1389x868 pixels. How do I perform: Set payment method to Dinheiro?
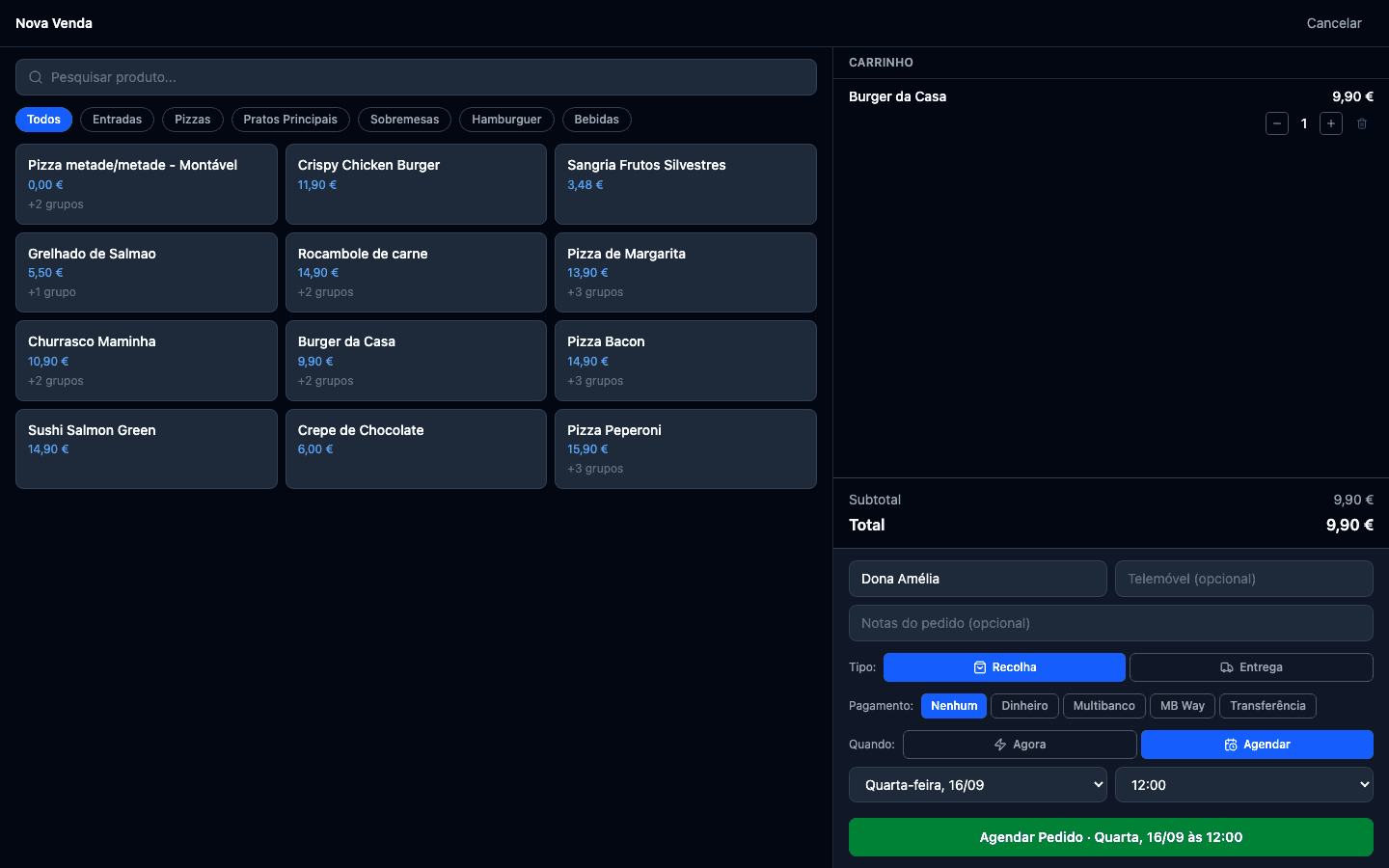[x=1024, y=706]
